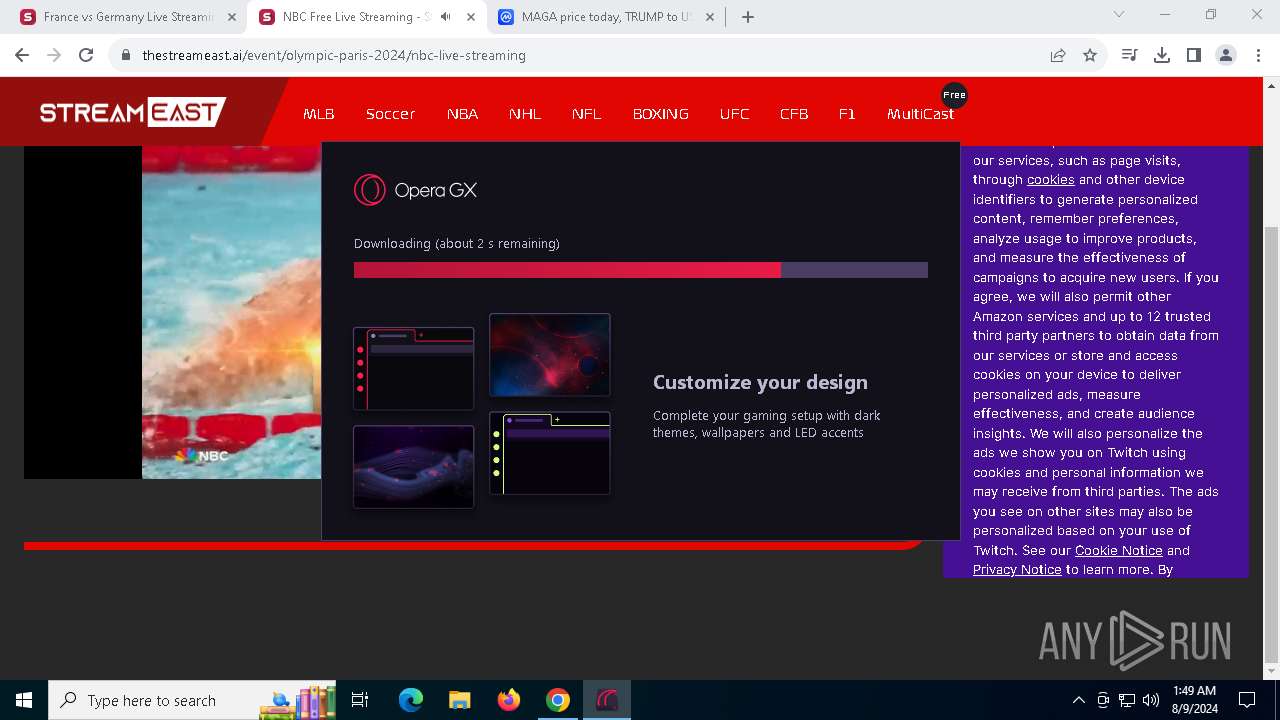Close the NBC Free Live Streaming tab

(471, 17)
